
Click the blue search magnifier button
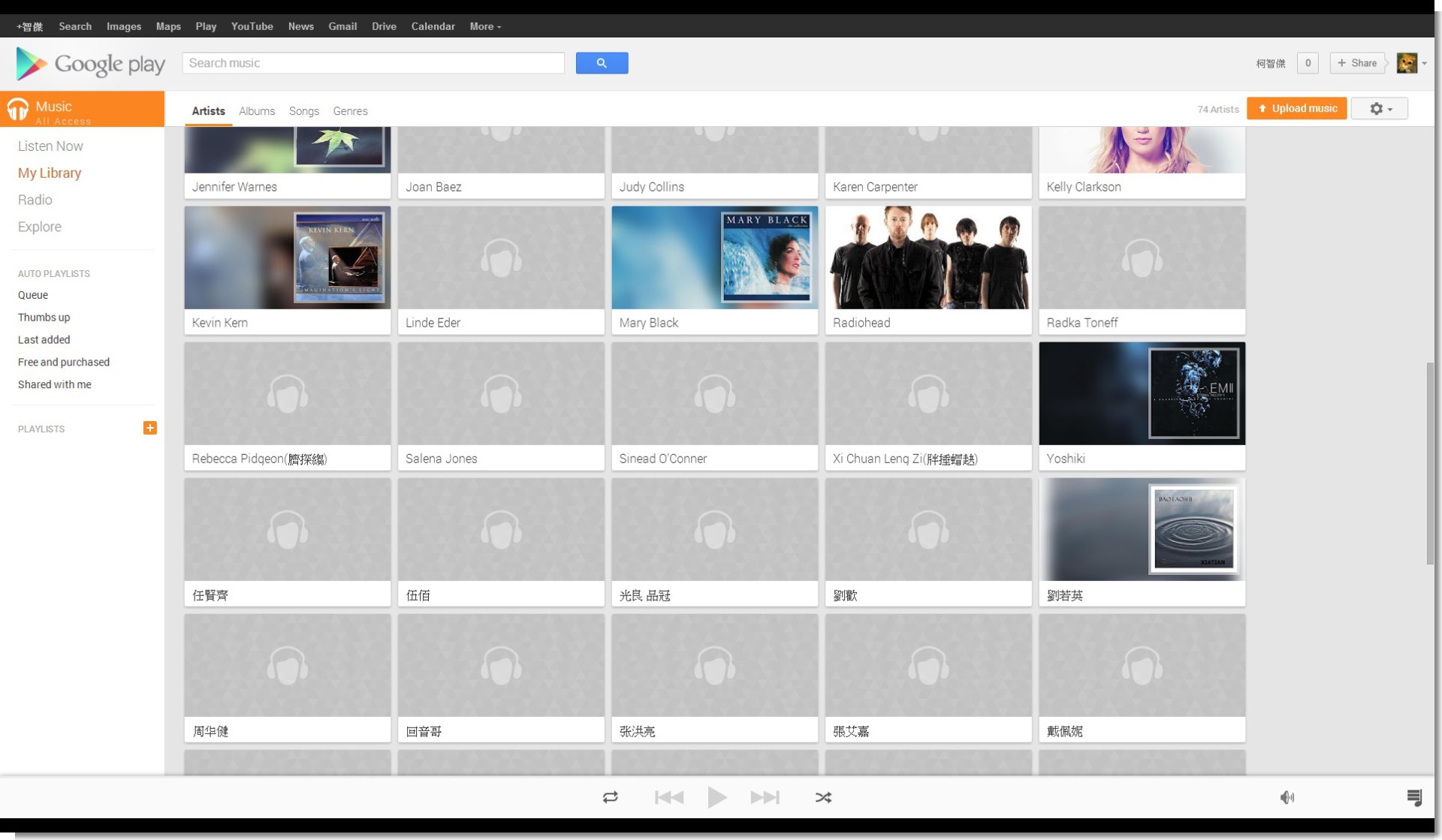(602, 63)
